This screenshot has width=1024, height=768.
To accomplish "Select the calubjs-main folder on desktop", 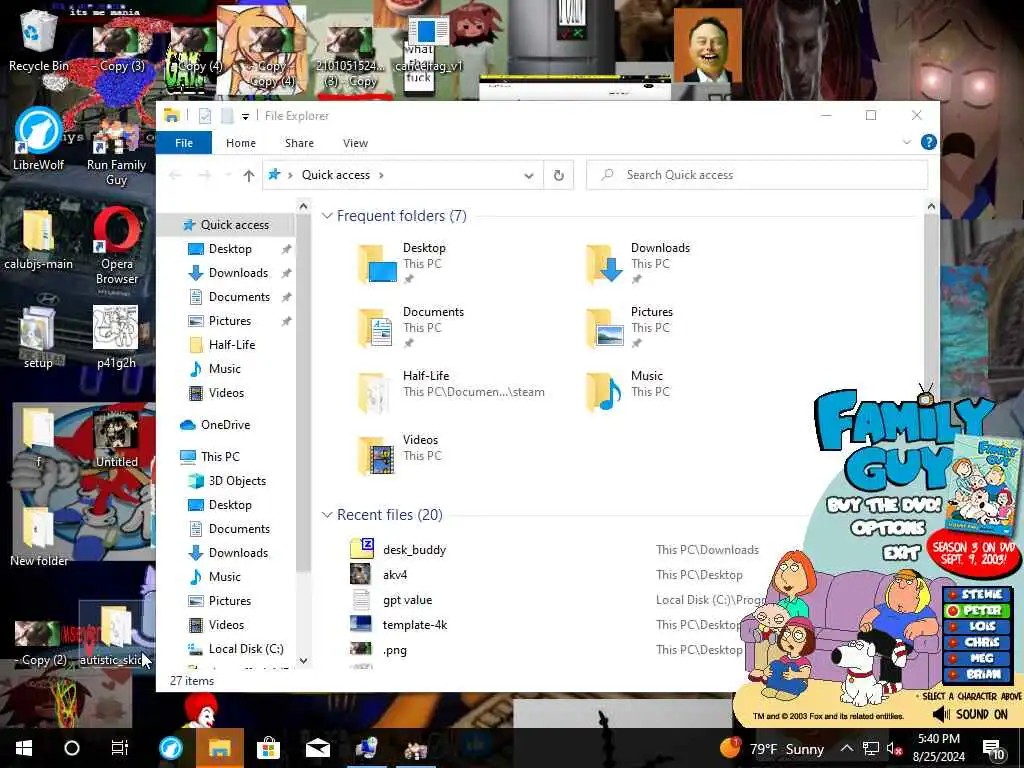I will point(38,239).
